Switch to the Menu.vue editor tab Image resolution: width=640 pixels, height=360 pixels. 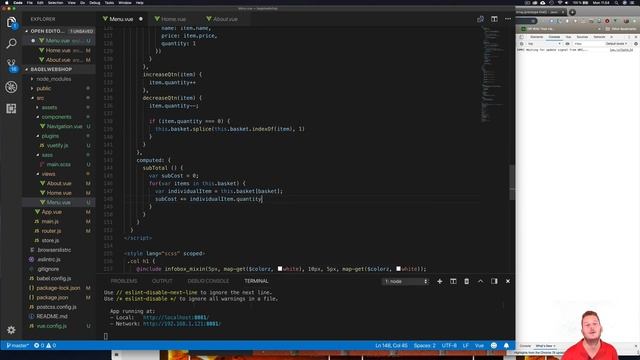pyautogui.click(x=121, y=19)
